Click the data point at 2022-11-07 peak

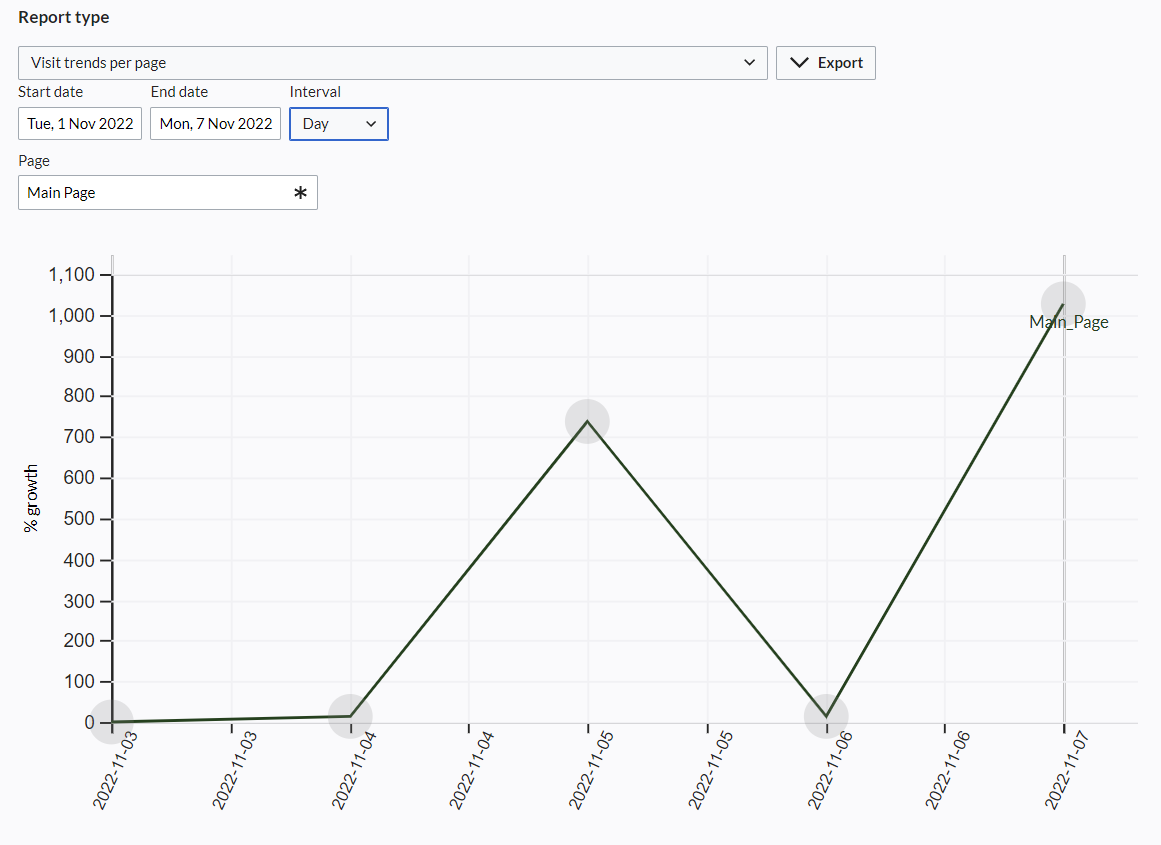click(x=1063, y=304)
